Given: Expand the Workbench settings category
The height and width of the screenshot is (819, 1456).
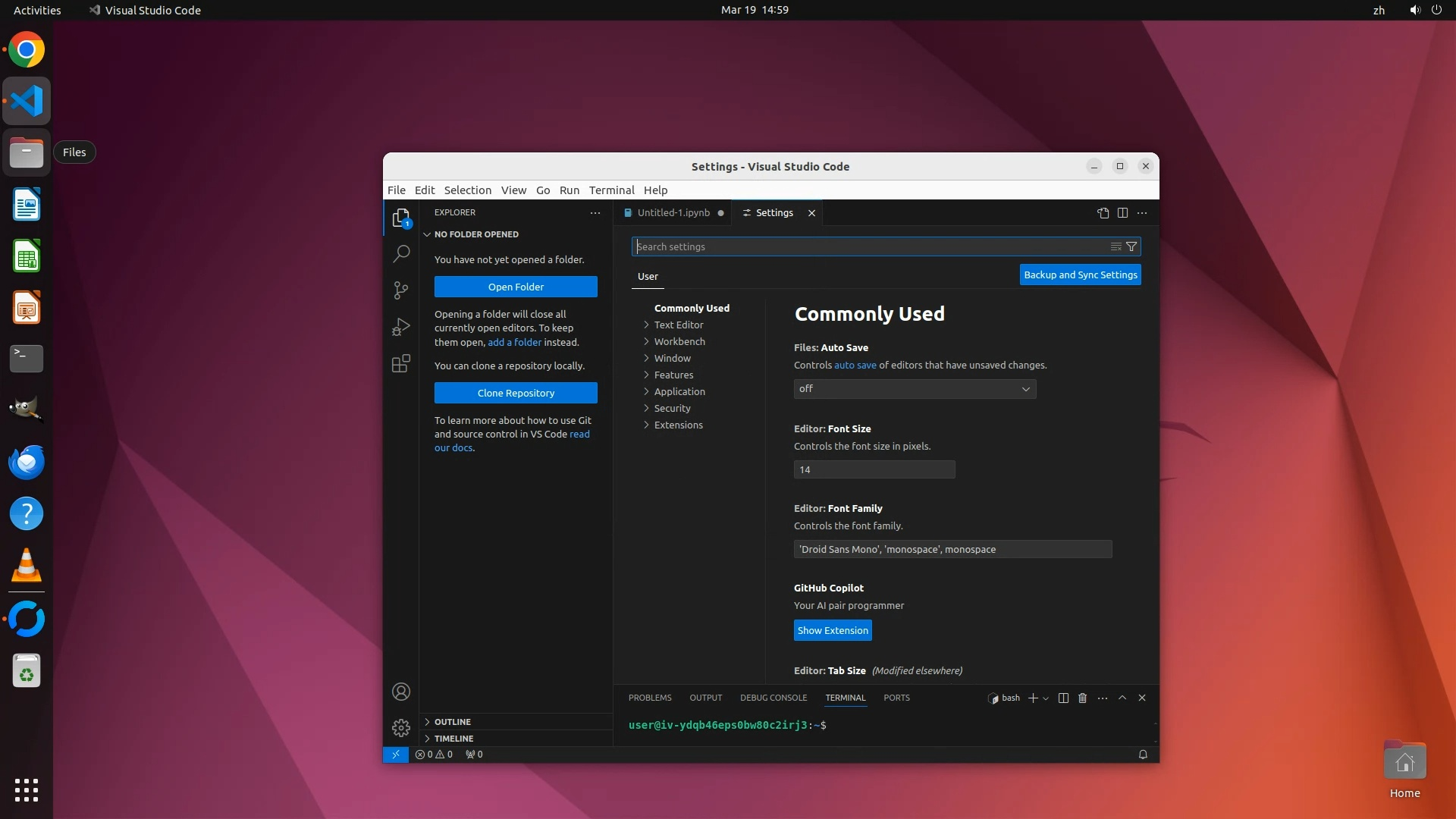Looking at the screenshot, I should point(679,341).
